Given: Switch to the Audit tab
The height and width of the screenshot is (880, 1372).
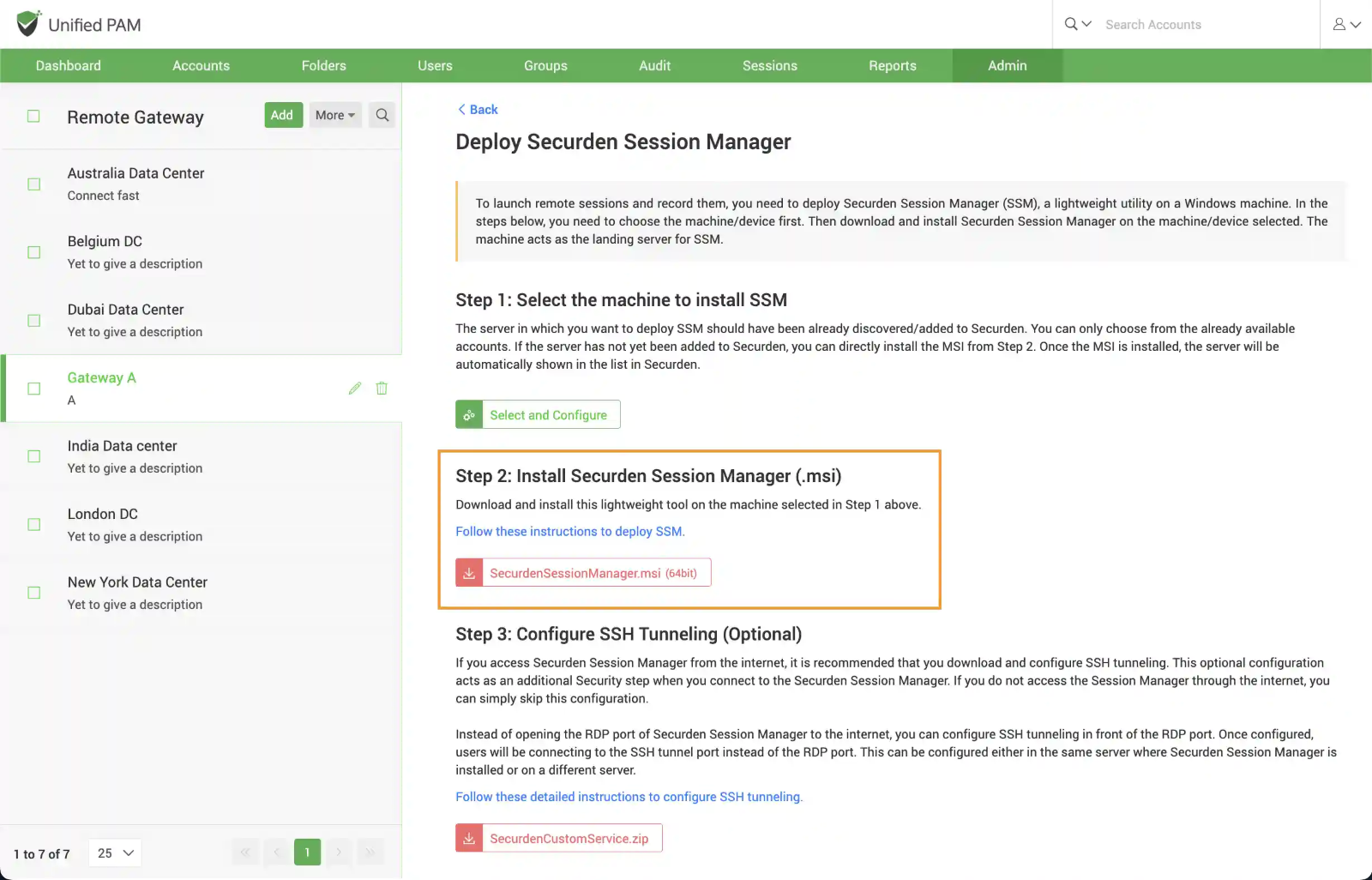Looking at the screenshot, I should pos(654,66).
